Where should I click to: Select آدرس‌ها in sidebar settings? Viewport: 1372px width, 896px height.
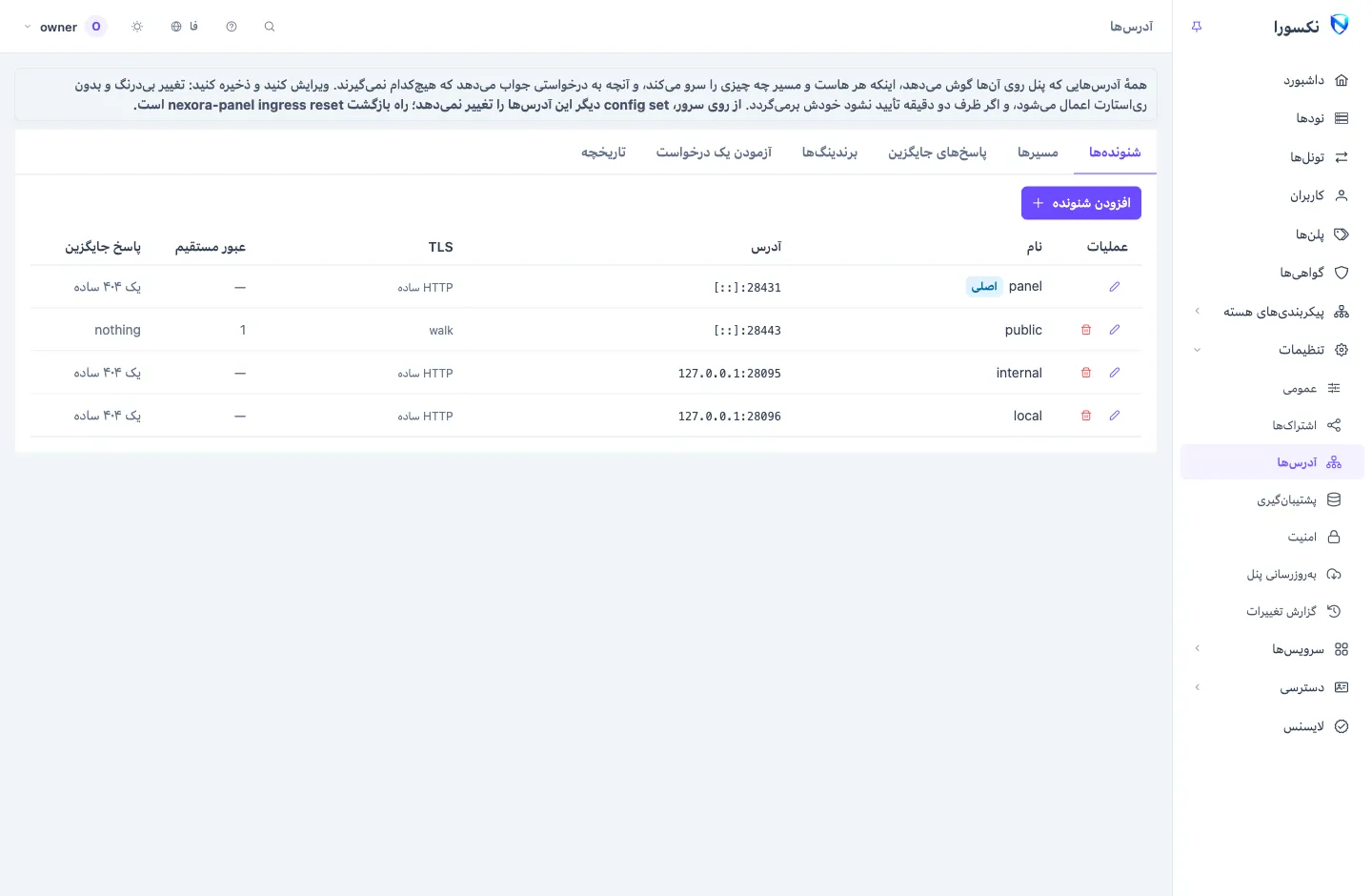(1272, 462)
